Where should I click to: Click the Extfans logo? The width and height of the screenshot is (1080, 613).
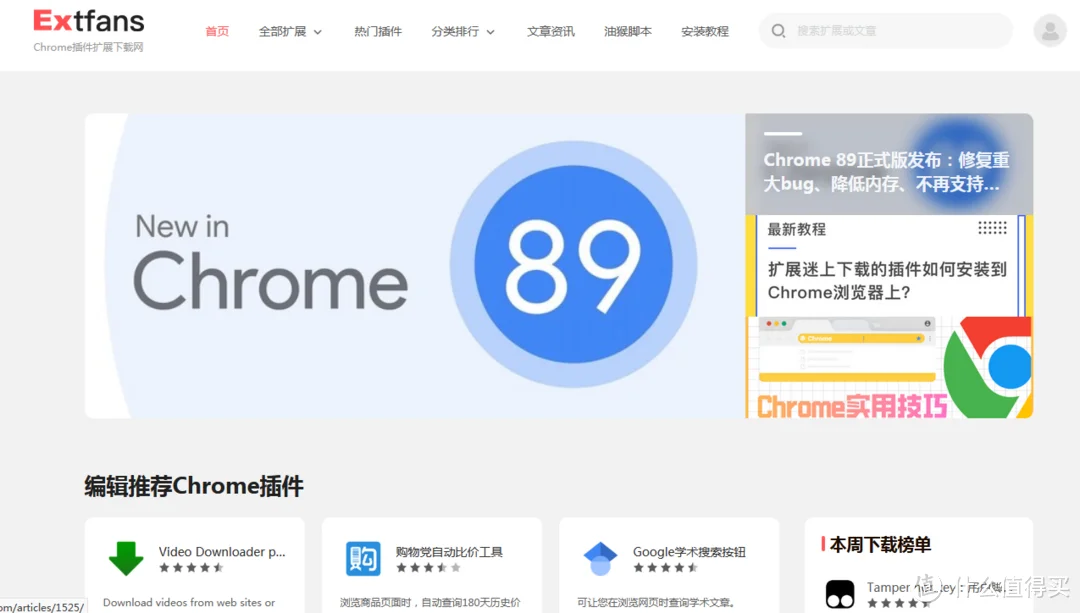pyautogui.click(x=89, y=21)
